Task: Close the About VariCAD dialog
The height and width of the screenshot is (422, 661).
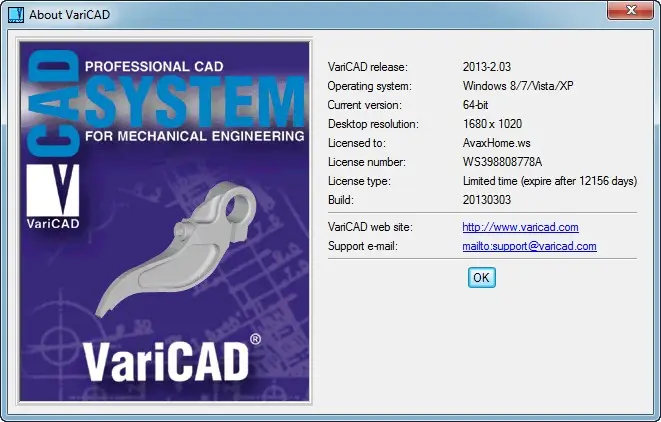Action: tap(630, 10)
